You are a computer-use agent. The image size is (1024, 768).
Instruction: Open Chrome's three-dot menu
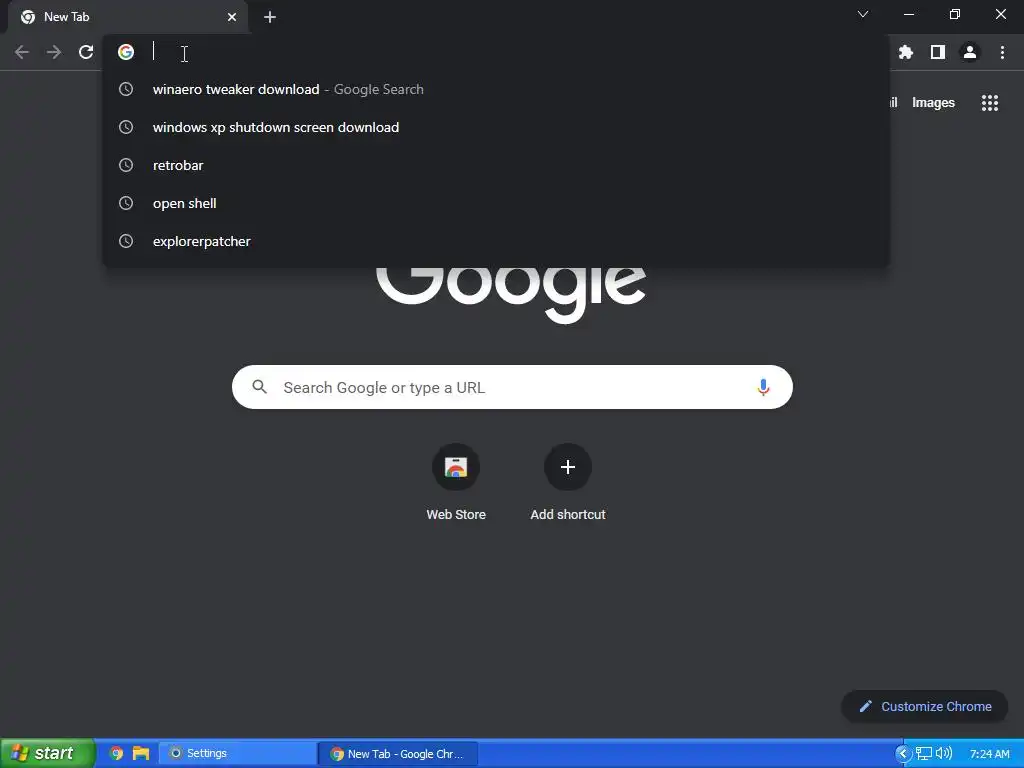[x=1002, y=52]
